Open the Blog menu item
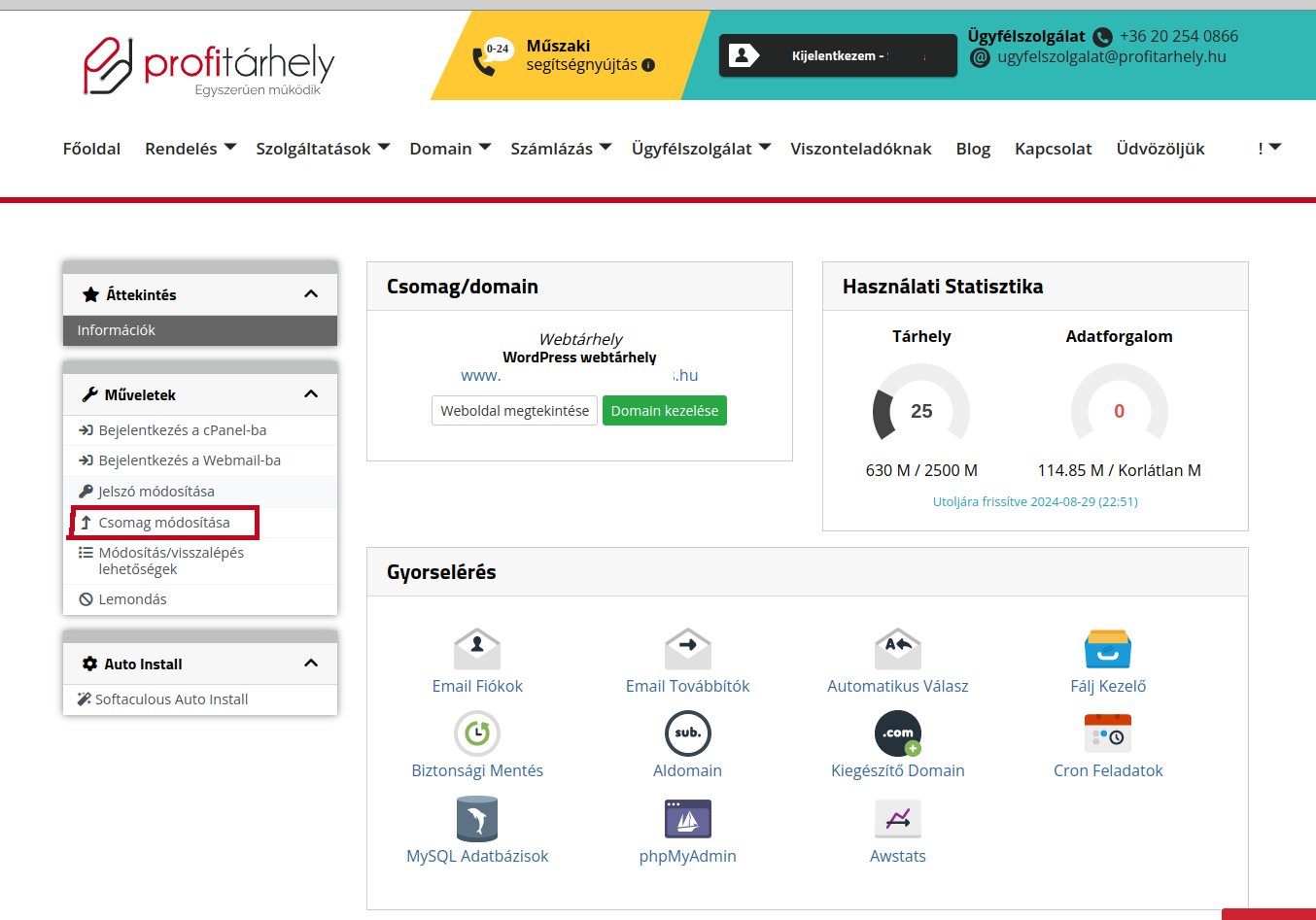This screenshot has height=920, width=1316. [973, 149]
